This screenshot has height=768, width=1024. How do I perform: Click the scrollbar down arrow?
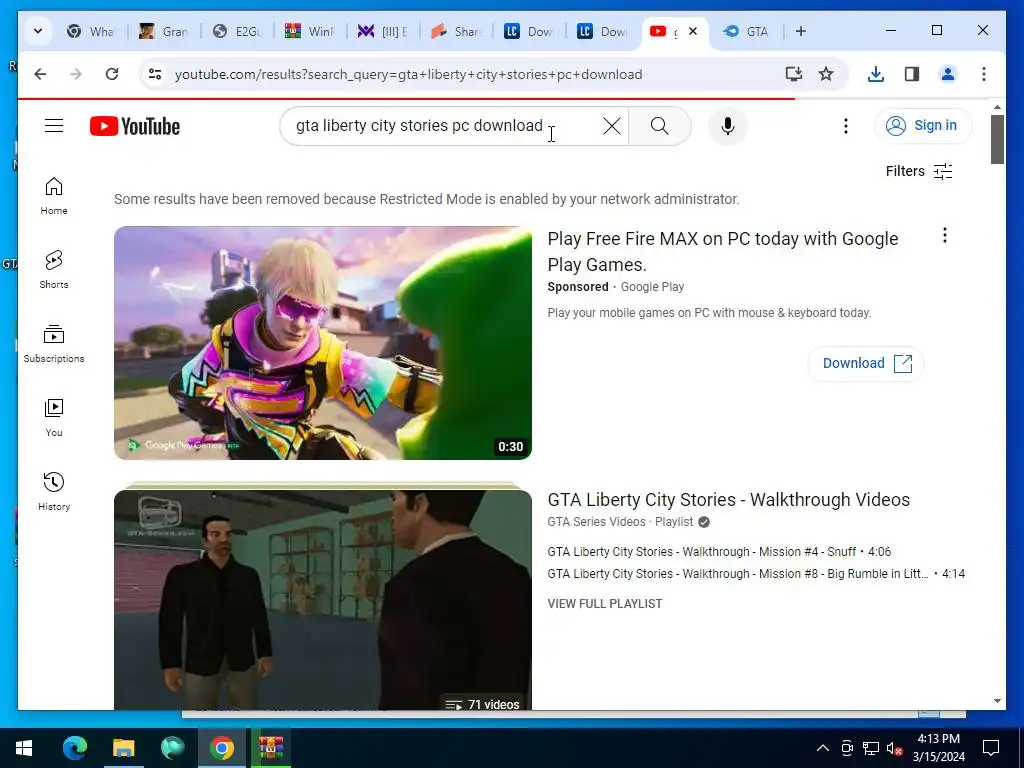(997, 701)
